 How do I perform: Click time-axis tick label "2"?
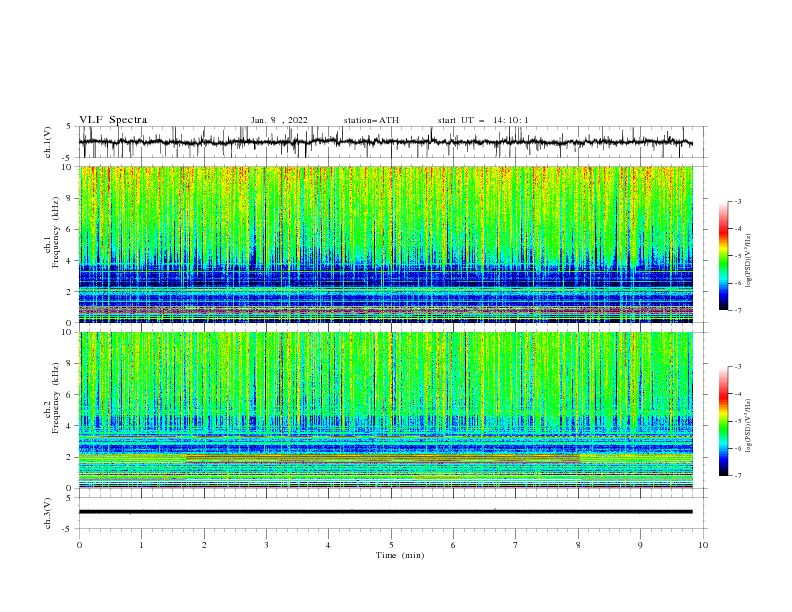click(204, 545)
